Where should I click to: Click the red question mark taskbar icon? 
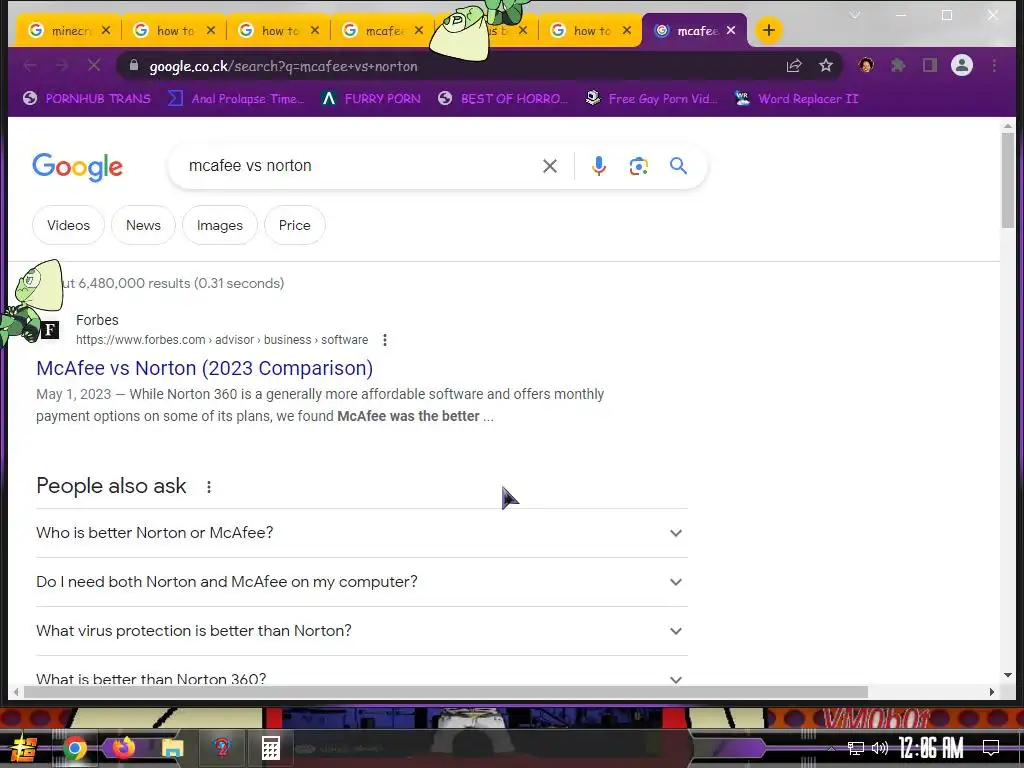pos(222,747)
